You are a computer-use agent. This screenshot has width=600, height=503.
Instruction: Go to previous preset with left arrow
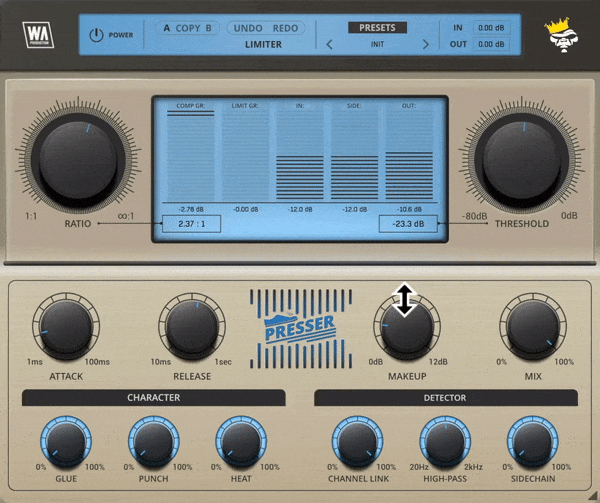coord(330,45)
